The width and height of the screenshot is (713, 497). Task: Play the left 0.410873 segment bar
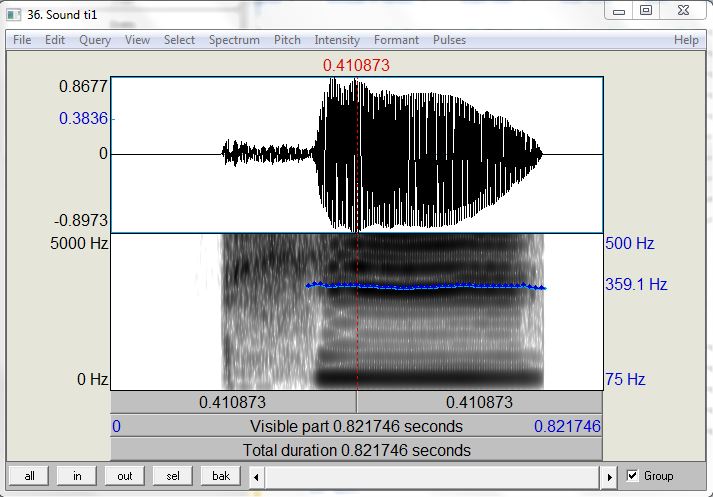(x=233, y=402)
